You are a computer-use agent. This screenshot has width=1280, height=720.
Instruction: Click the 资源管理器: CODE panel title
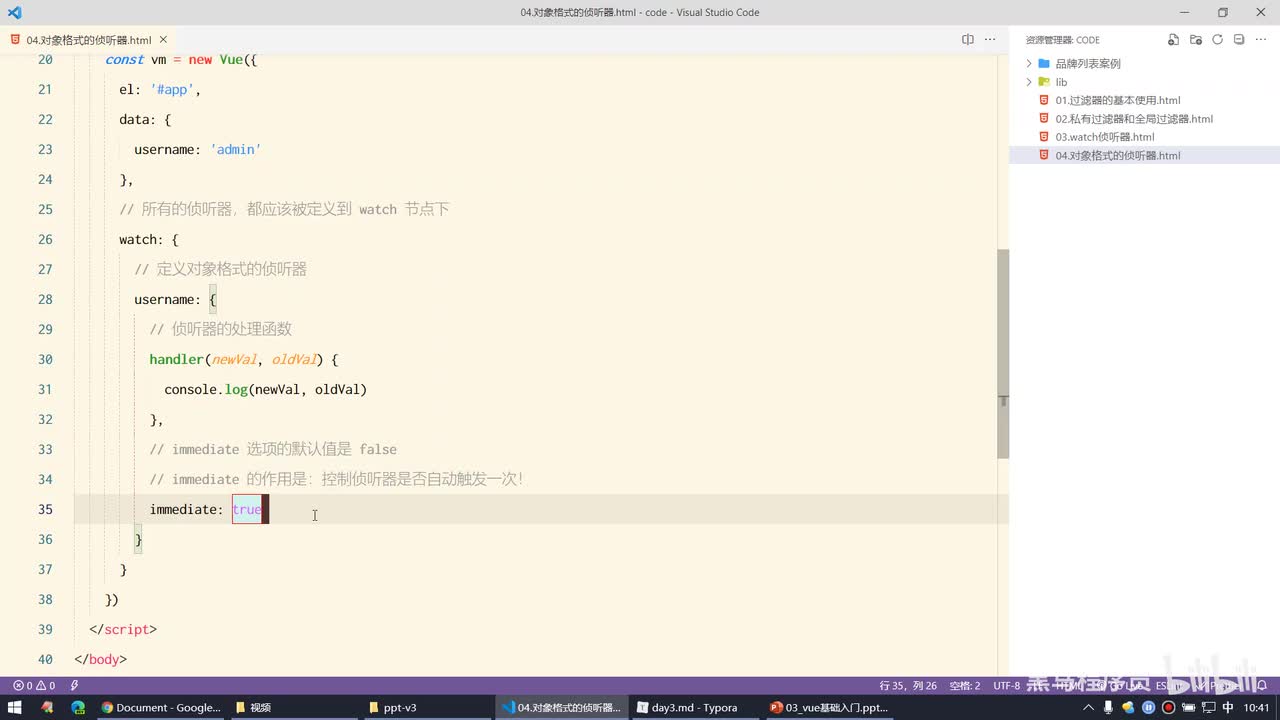click(1062, 40)
